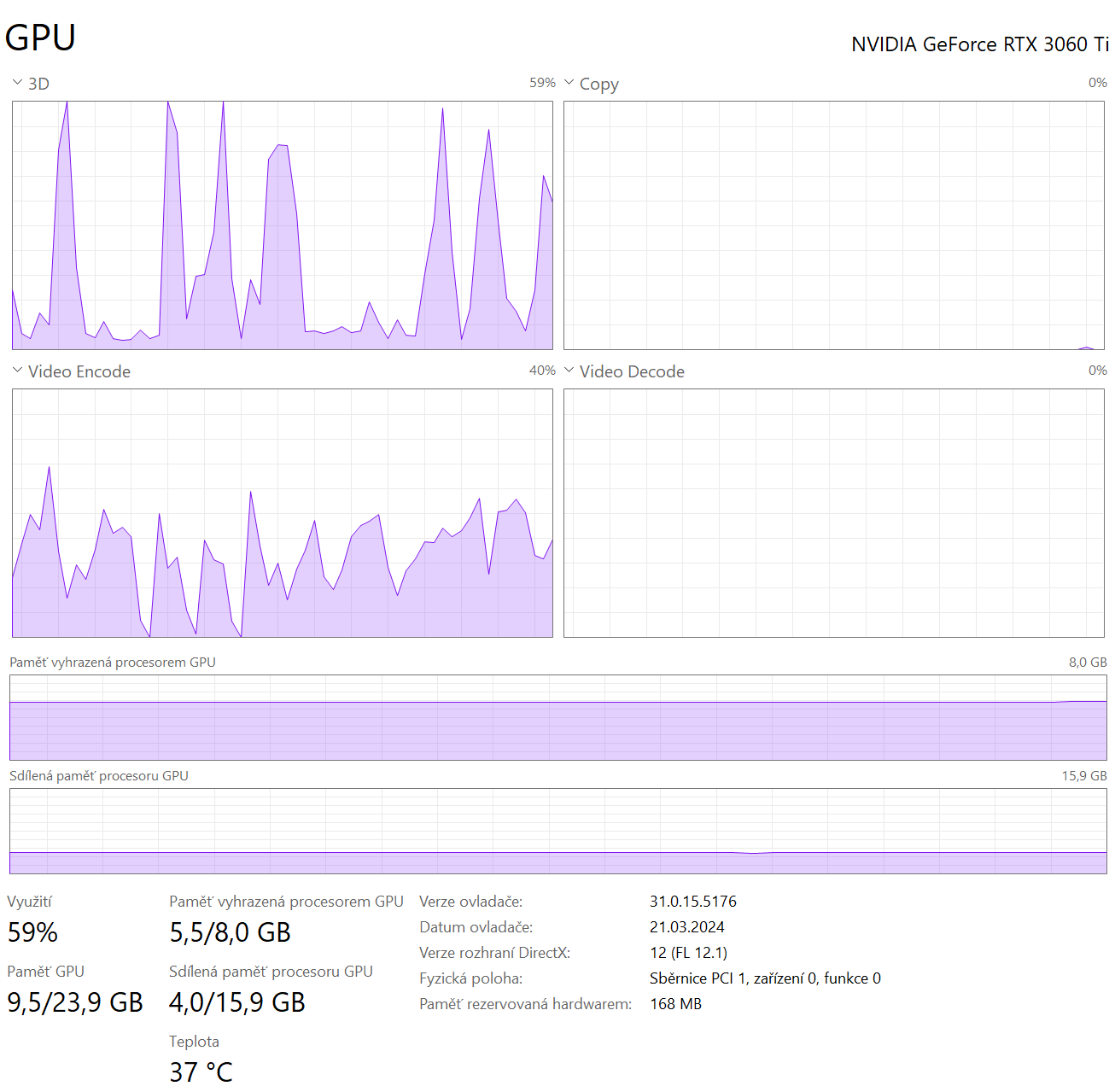Screen dimensions: 1115x1092
Task: Expand the Video Decode engine selector
Action: (569, 371)
